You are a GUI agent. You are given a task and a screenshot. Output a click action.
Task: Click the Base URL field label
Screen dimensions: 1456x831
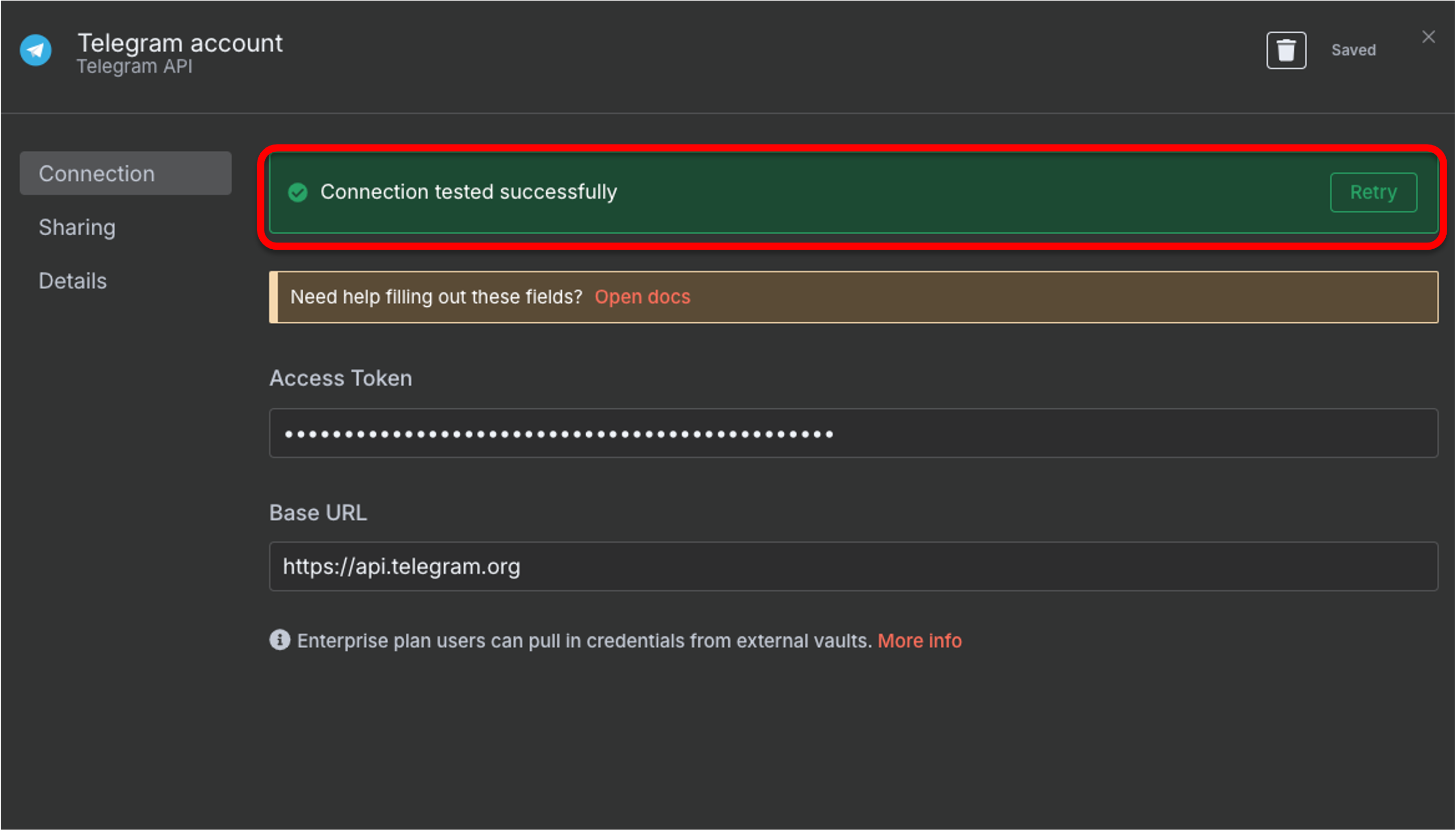[317, 512]
